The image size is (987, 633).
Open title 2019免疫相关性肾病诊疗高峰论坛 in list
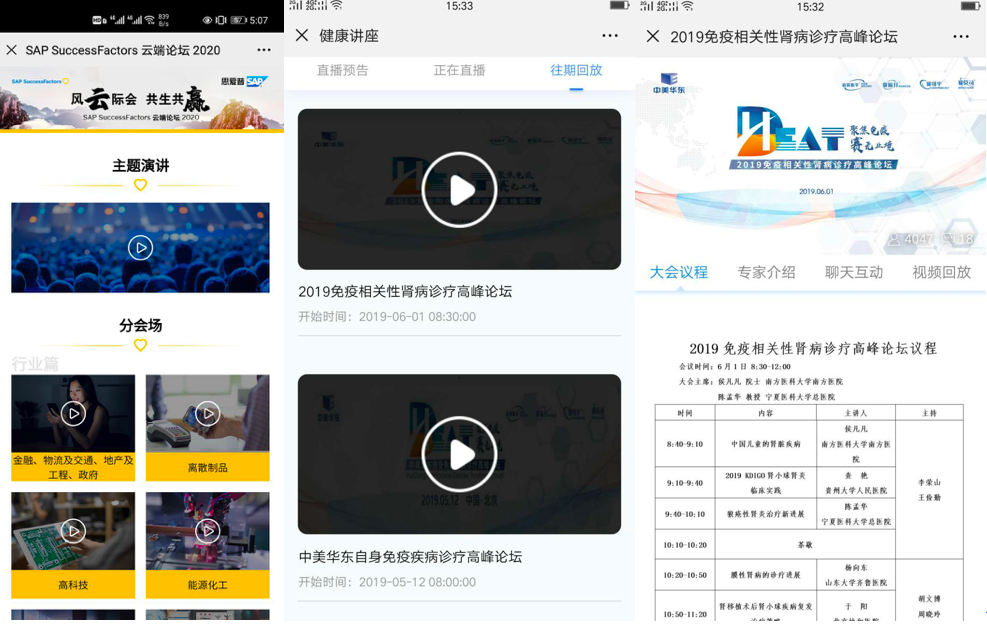click(x=405, y=291)
